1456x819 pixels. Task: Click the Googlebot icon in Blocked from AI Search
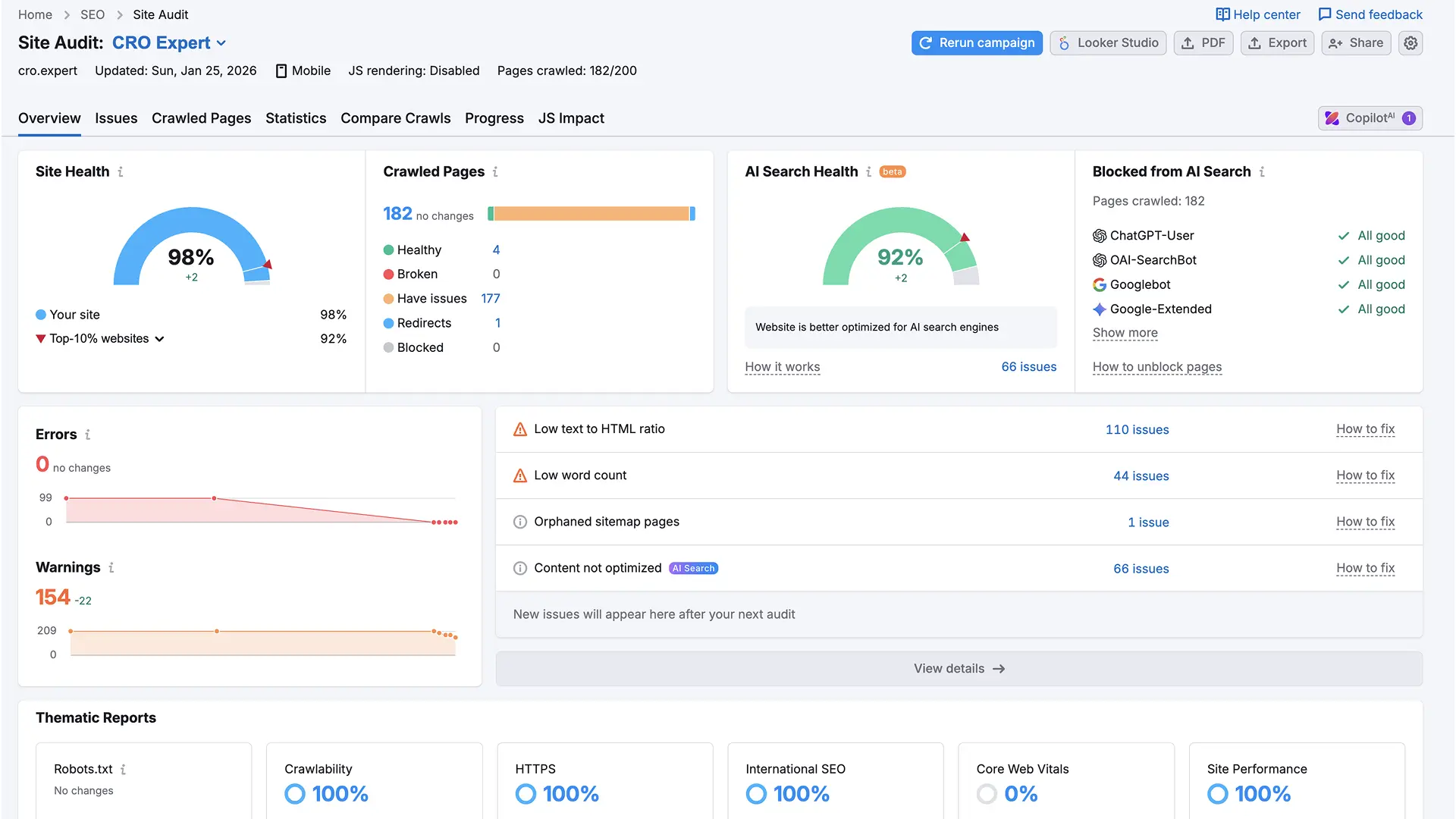point(1100,284)
